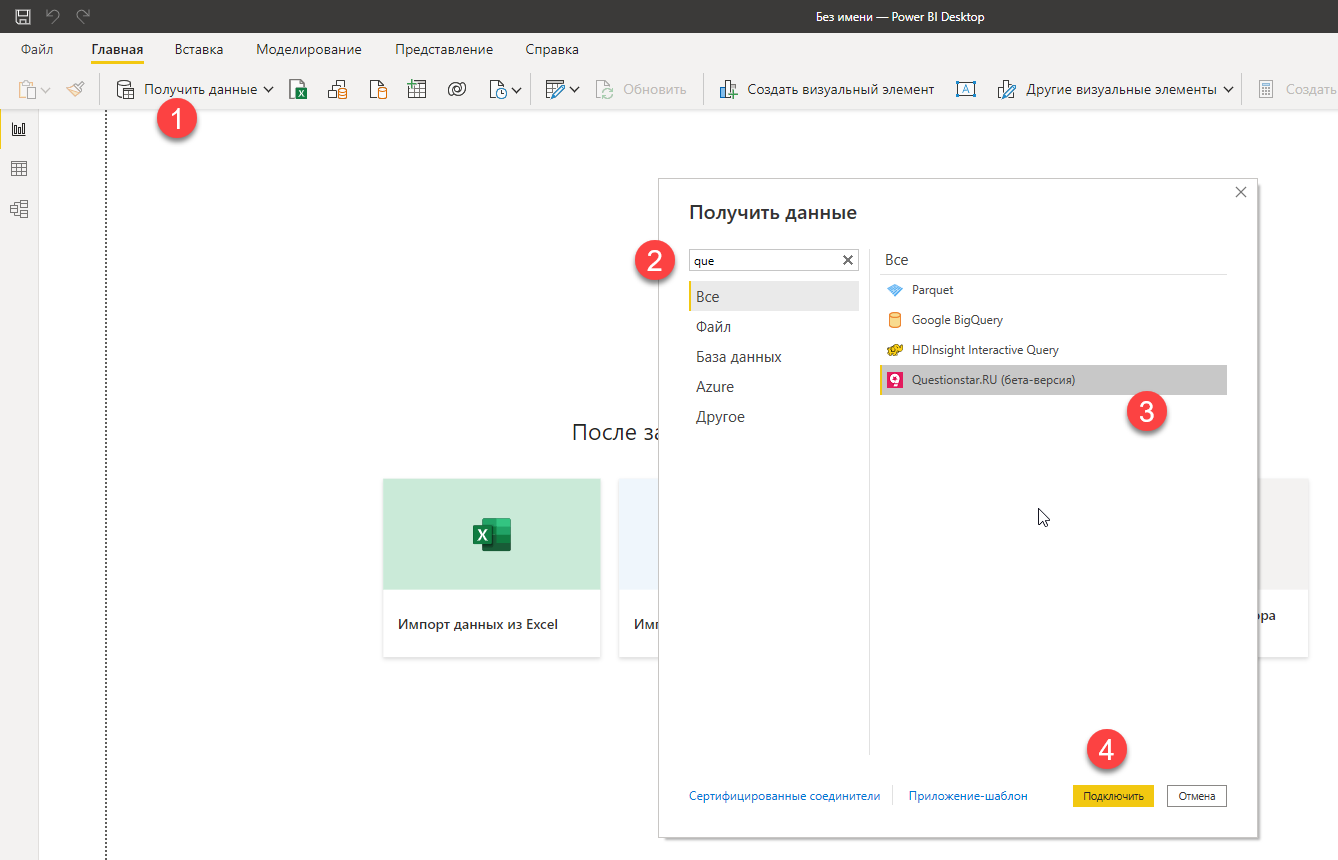Select the Главная ribbon tab
The width and height of the screenshot is (1338, 860).
(x=117, y=49)
